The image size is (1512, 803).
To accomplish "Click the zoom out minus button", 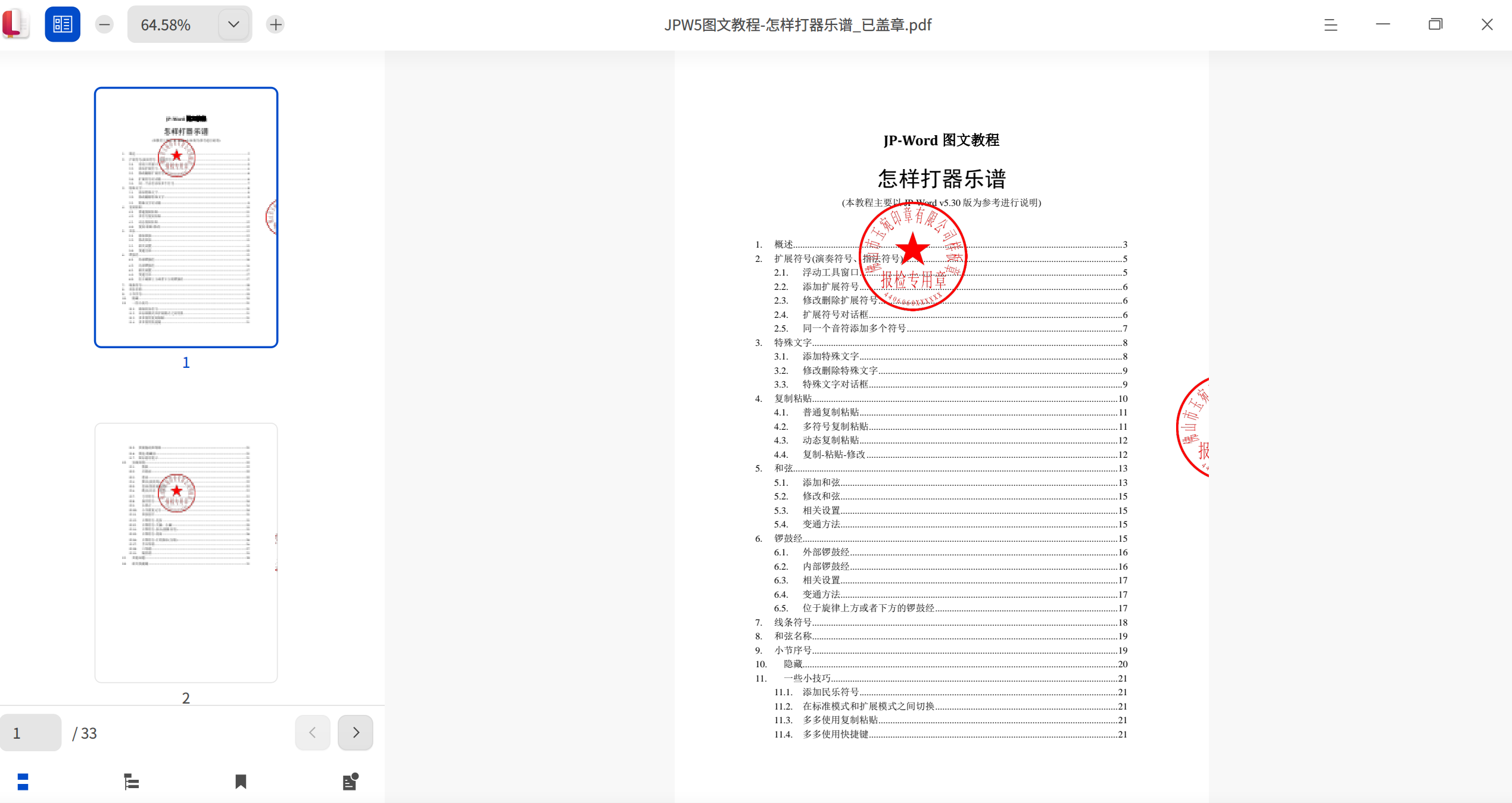I will pos(104,24).
